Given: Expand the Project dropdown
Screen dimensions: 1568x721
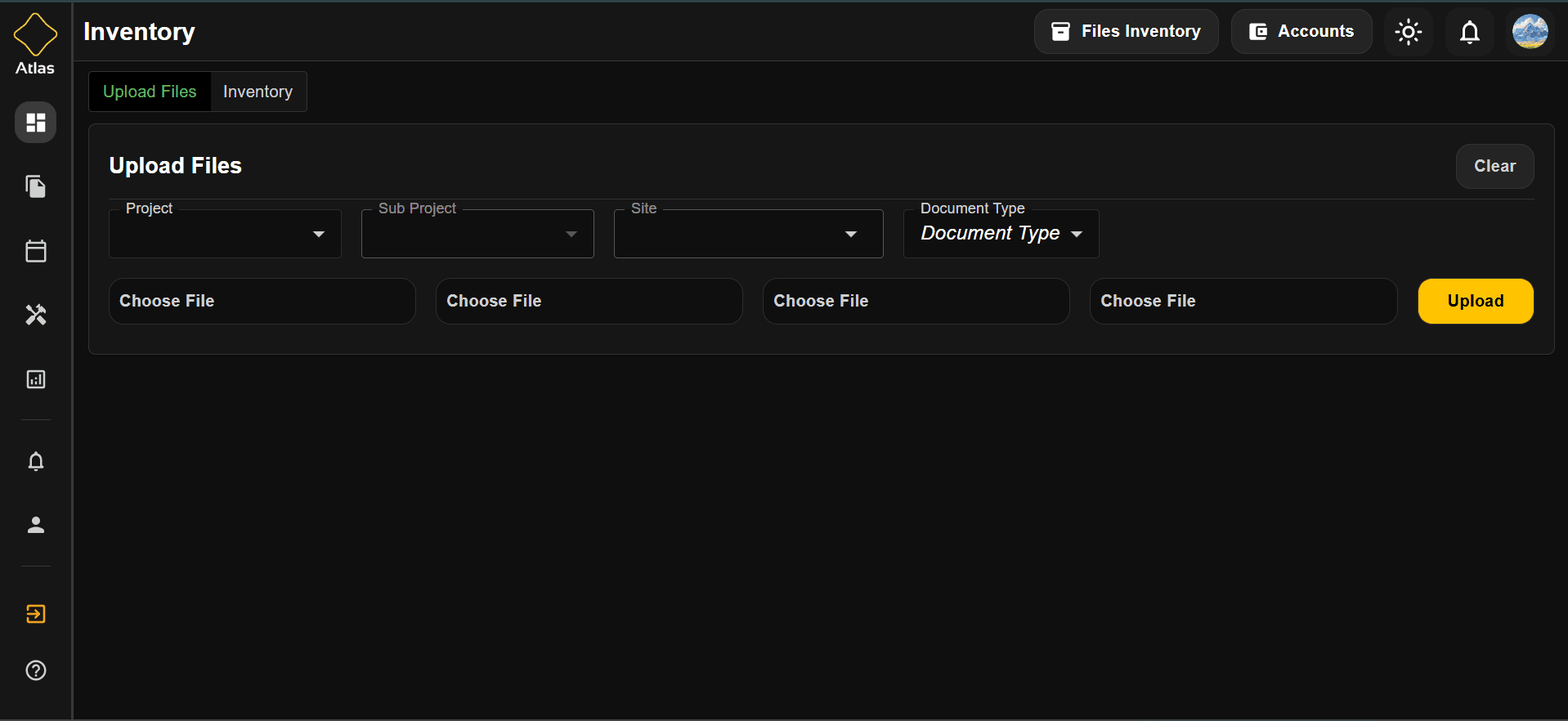Looking at the screenshot, I should [225, 234].
